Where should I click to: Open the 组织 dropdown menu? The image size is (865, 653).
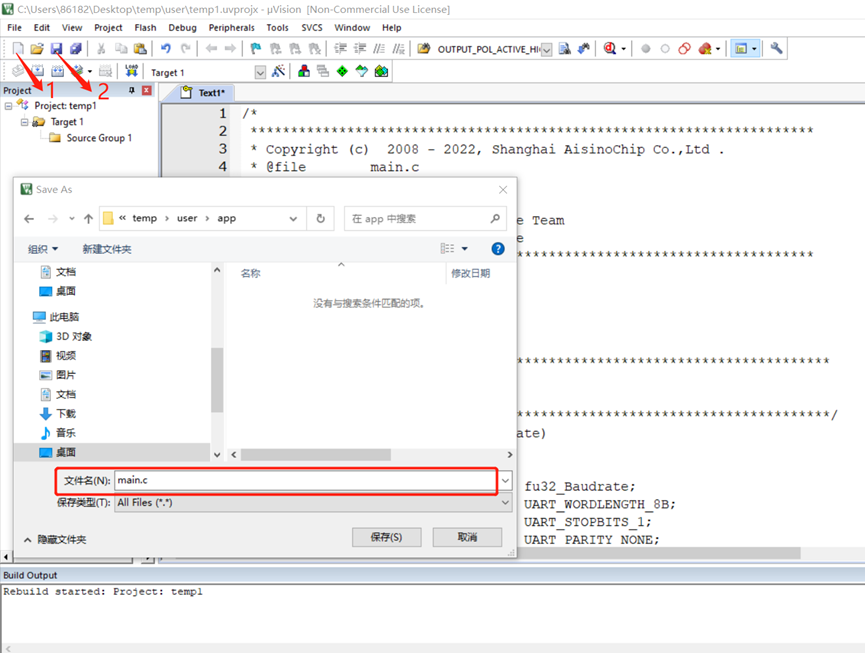click(x=43, y=249)
